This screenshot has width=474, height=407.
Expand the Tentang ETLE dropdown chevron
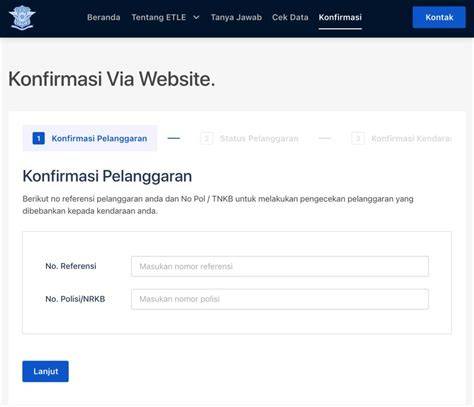[x=196, y=17]
